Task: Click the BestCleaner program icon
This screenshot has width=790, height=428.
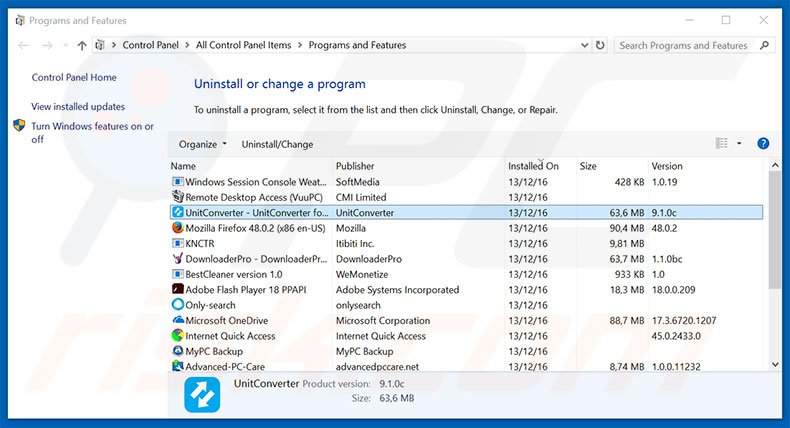Action: pos(177,274)
